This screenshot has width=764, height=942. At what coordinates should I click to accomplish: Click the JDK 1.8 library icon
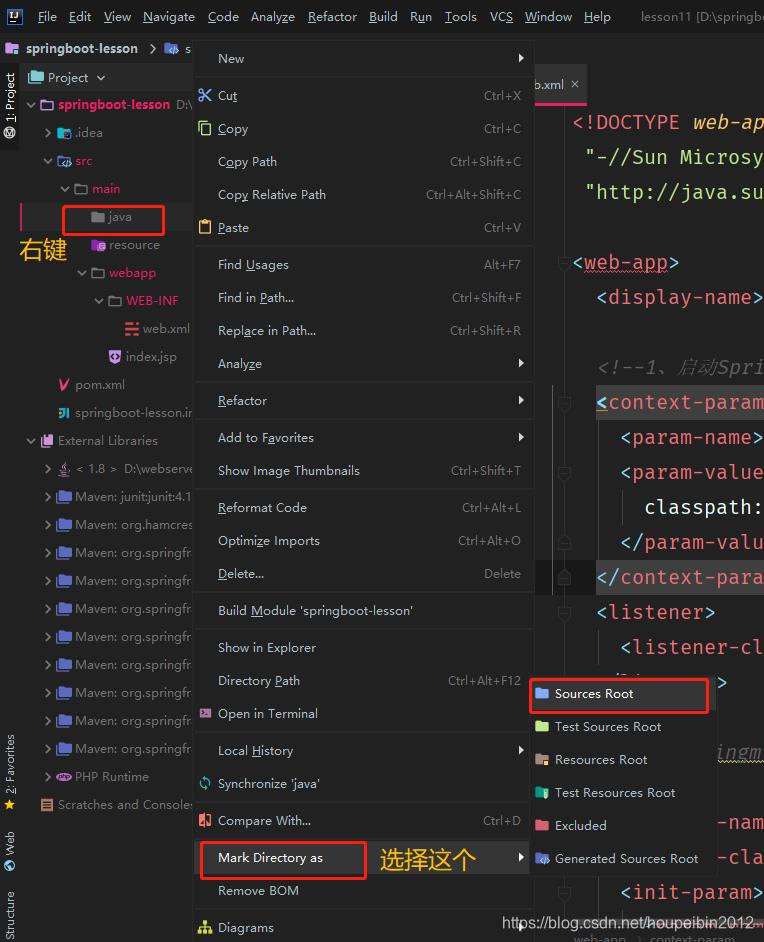tap(64, 469)
